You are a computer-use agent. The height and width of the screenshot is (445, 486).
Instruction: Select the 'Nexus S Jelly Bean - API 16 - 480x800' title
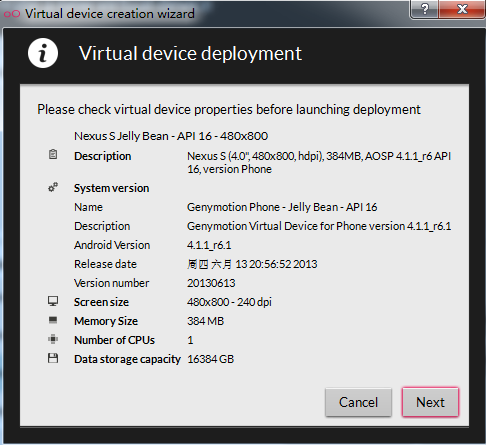[x=171, y=136]
